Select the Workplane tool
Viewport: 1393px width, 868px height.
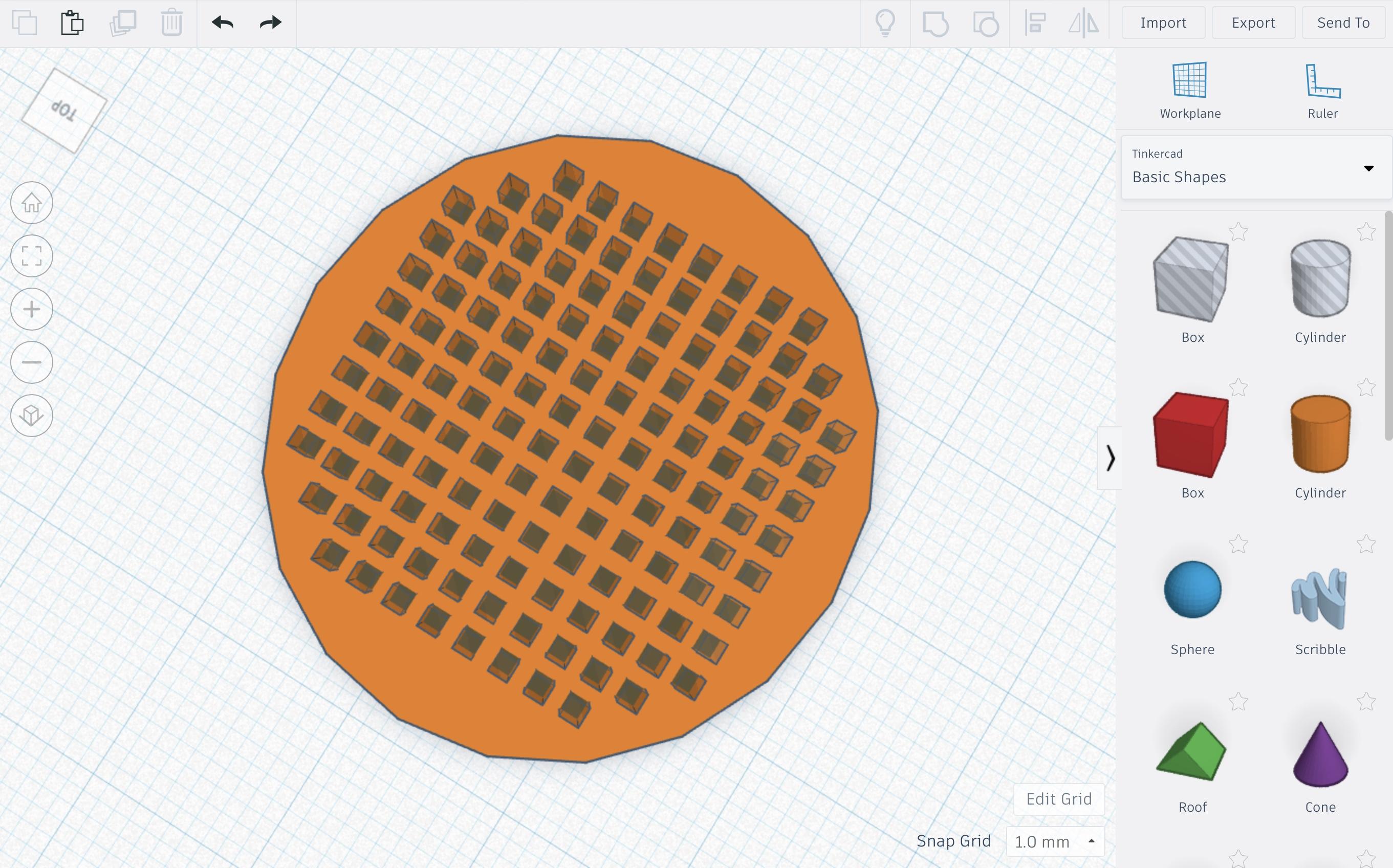[x=1190, y=91]
